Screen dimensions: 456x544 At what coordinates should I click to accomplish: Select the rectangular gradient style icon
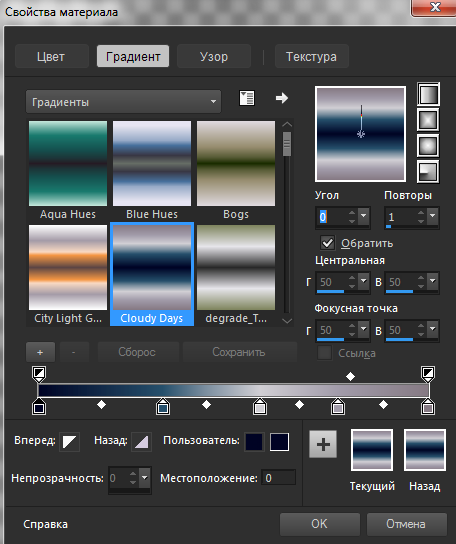point(428,120)
